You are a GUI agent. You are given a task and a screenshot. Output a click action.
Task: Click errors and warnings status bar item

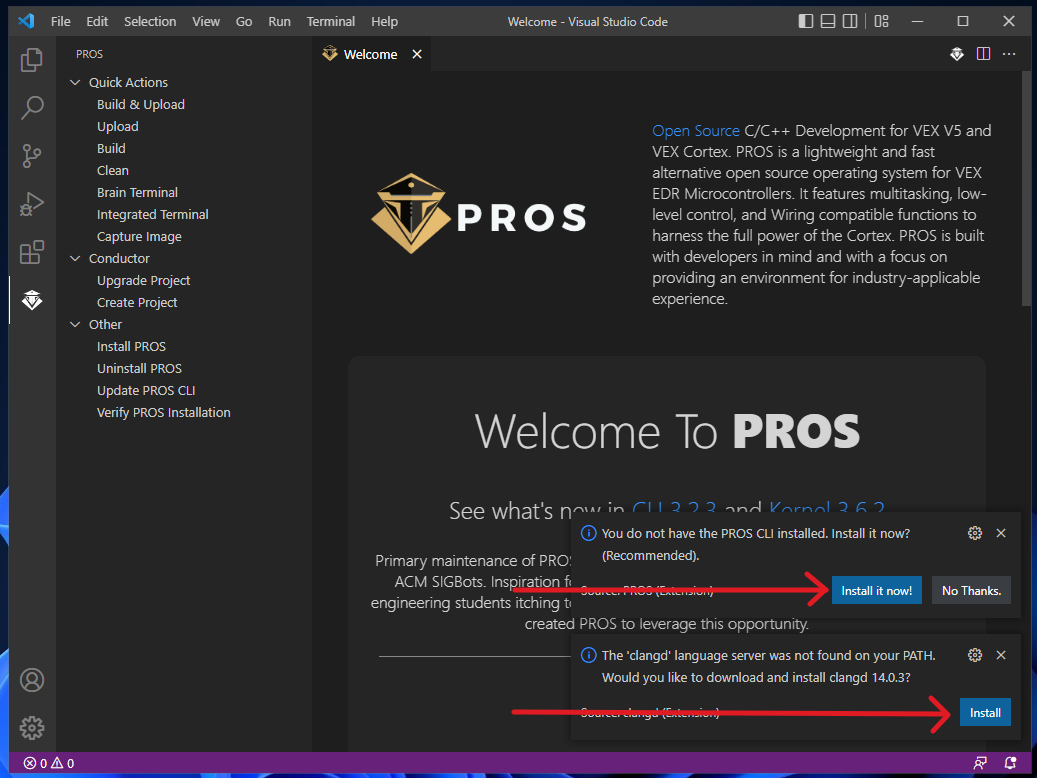pos(49,763)
